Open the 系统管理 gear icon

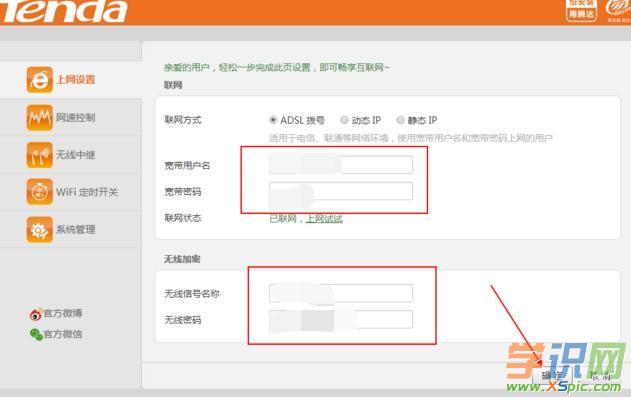[x=39, y=230]
